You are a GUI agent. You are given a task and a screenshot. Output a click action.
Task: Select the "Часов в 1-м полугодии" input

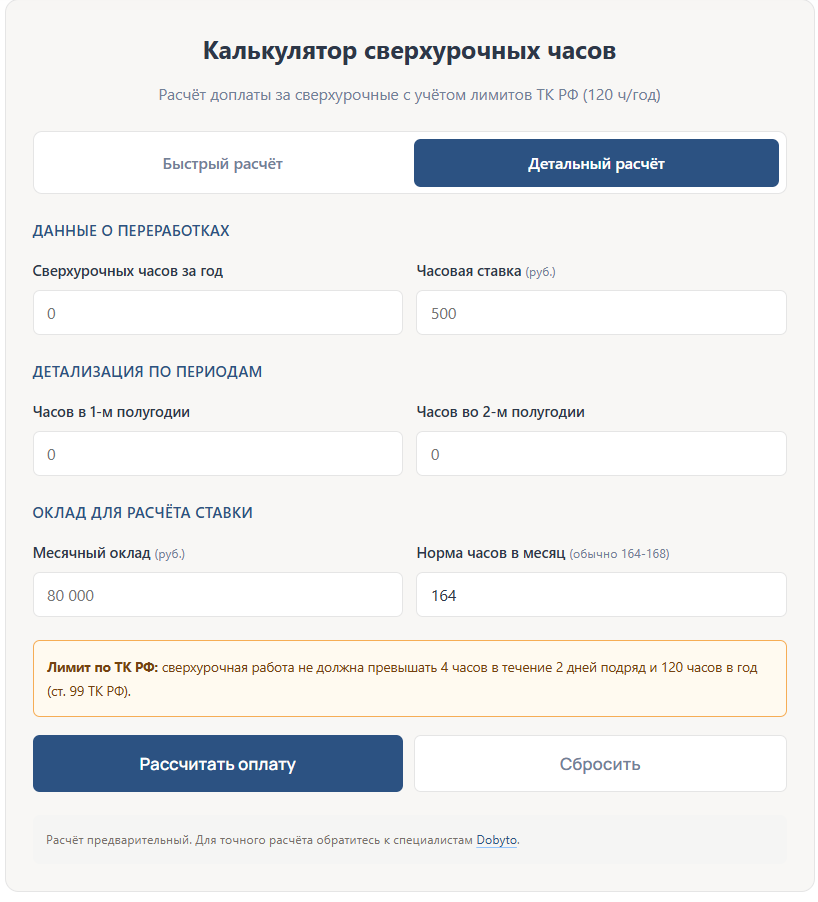pyautogui.click(x=218, y=453)
